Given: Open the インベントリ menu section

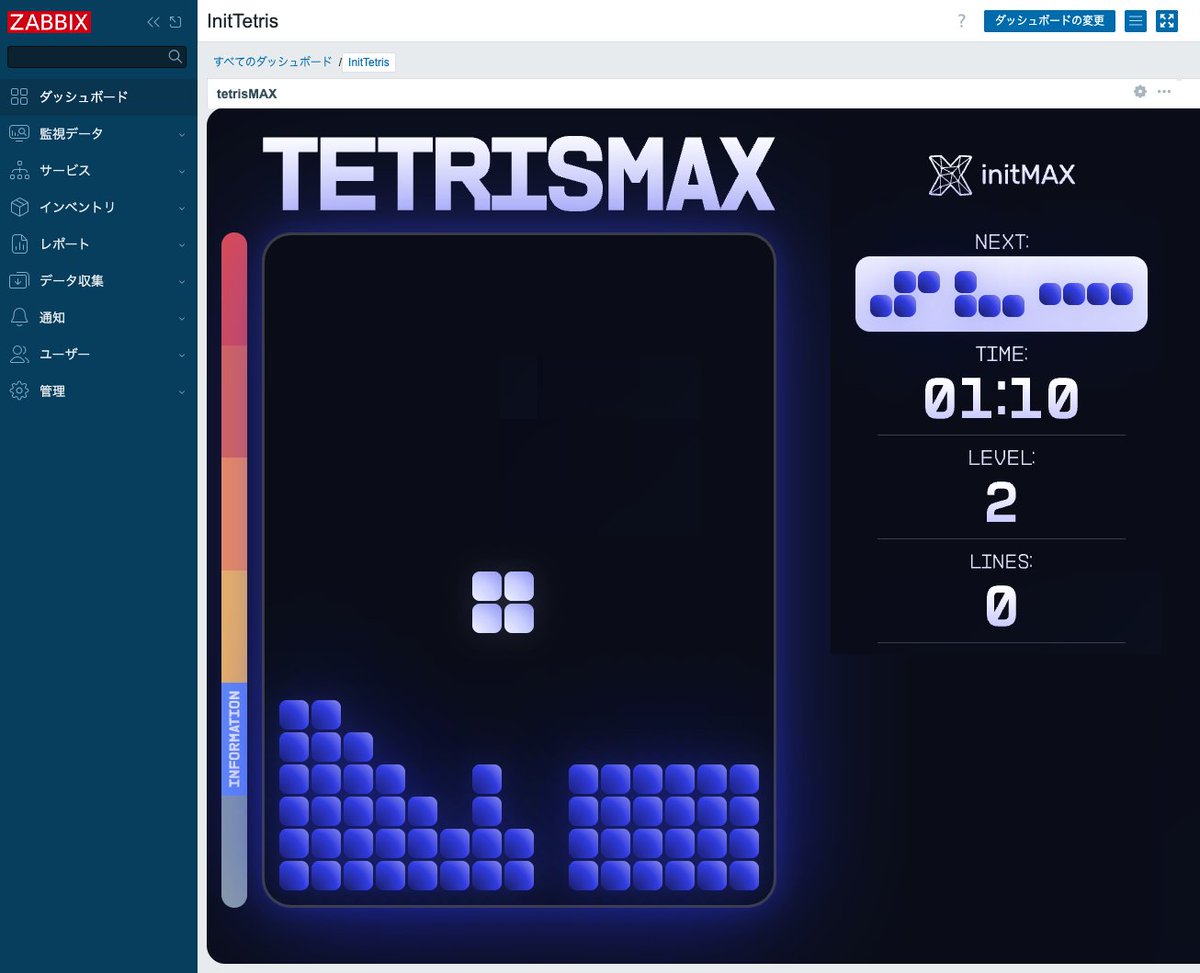Looking at the screenshot, I should point(98,208).
